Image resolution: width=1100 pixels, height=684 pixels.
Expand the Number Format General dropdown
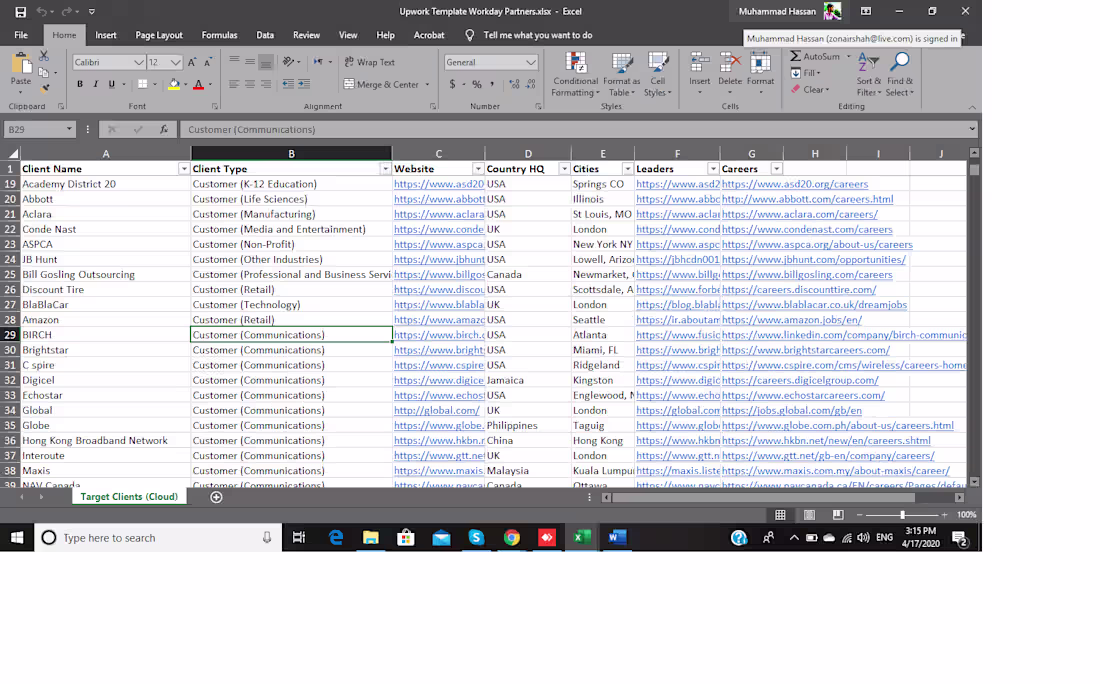pyautogui.click(x=531, y=62)
